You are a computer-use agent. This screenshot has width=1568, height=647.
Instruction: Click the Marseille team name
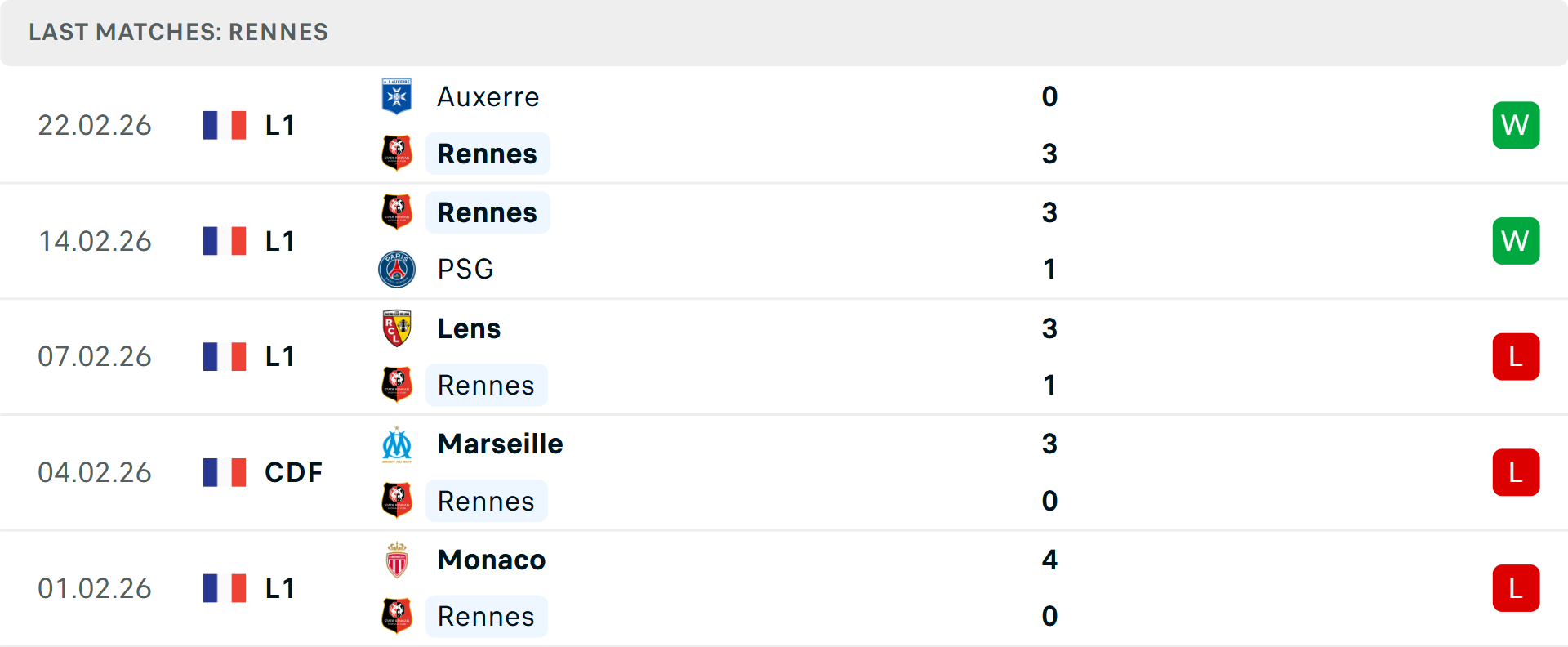pos(500,444)
